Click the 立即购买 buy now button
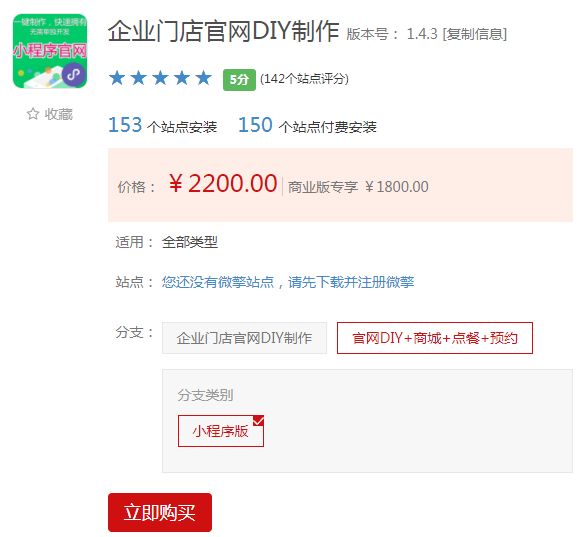The image size is (582, 537). pyautogui.click(x=160, y=513)
